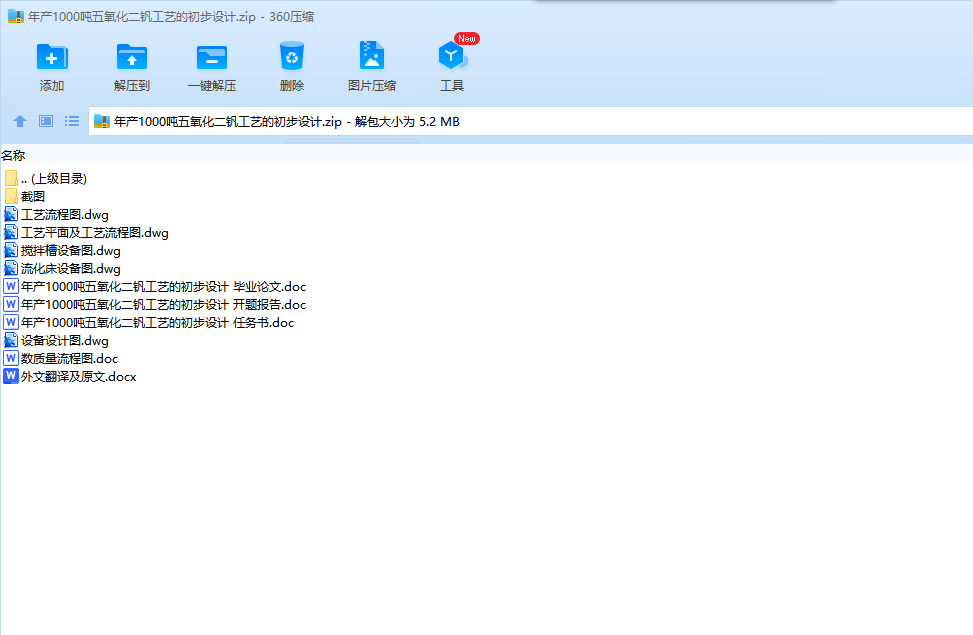Select the file 搅拌槽设备图.dwg
973x635 pixels.
coord(63,251)
